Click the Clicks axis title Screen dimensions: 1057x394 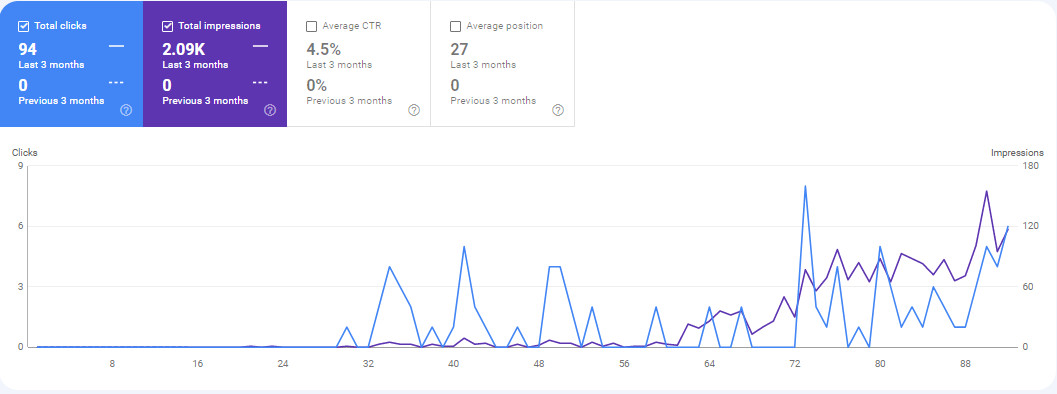click(x=25, y=152)
